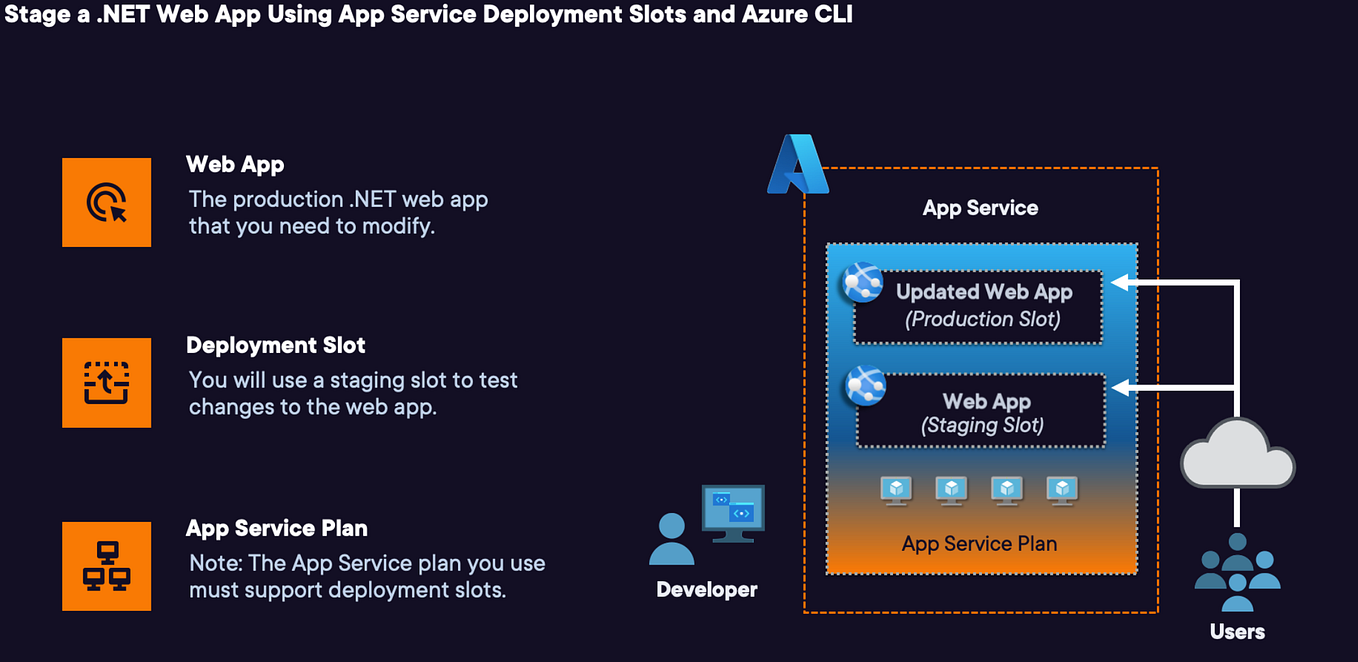Click the diagram title heading text
1358x662 pixels.
pyautogui.click(x=428, y=14)
